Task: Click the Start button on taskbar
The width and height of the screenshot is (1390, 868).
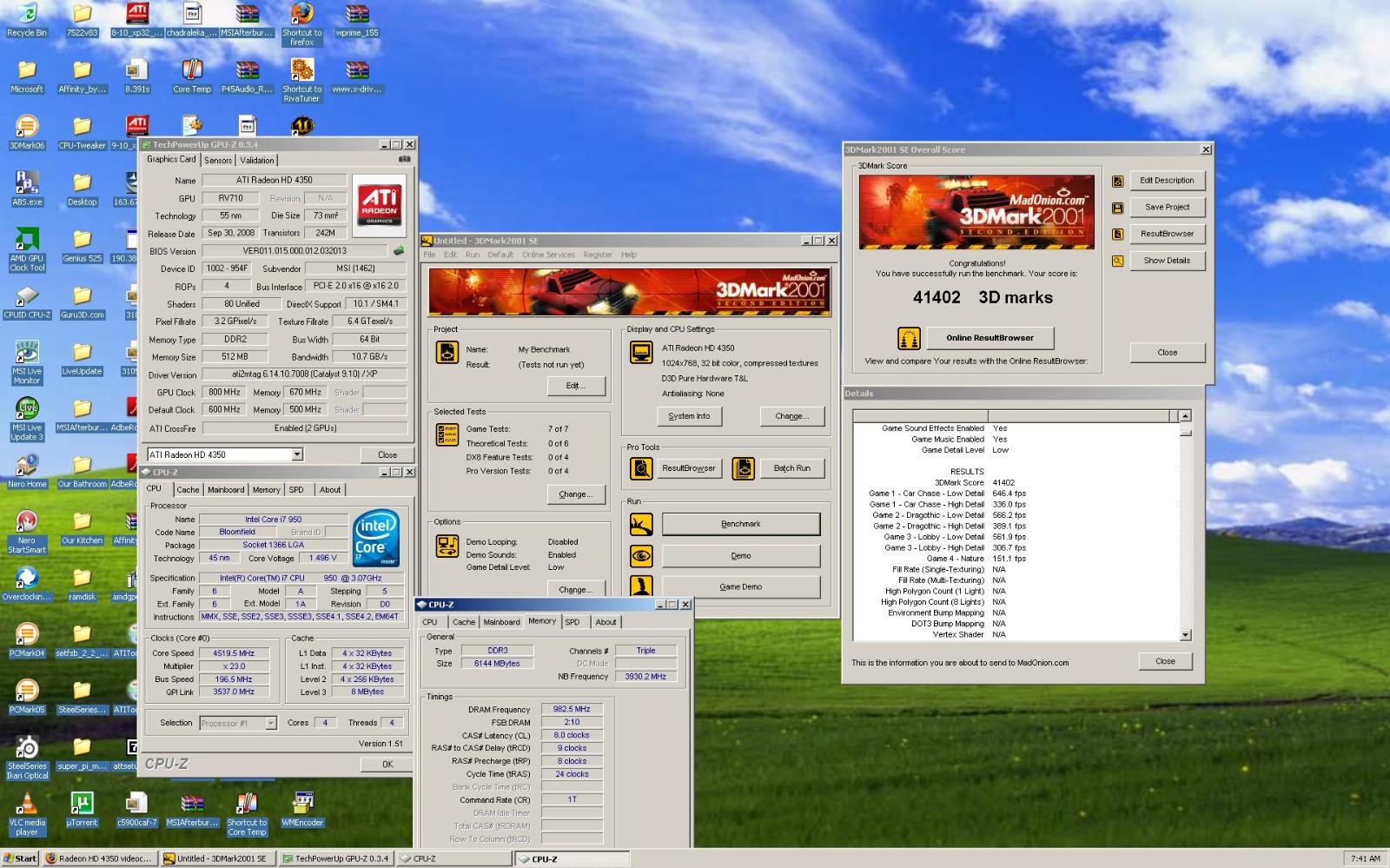Action: click(21, 858)
